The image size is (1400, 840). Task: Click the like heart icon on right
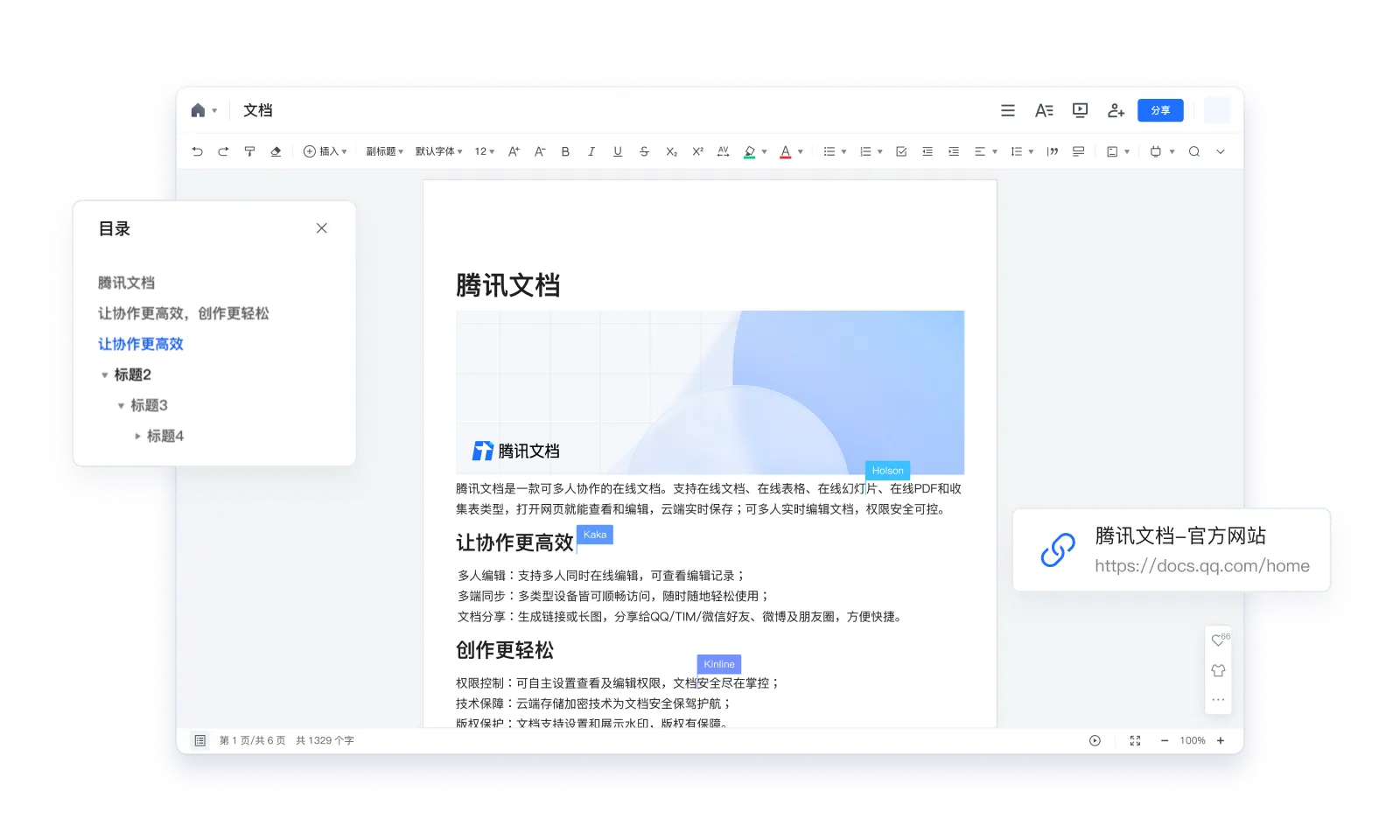coord(1217,640)
